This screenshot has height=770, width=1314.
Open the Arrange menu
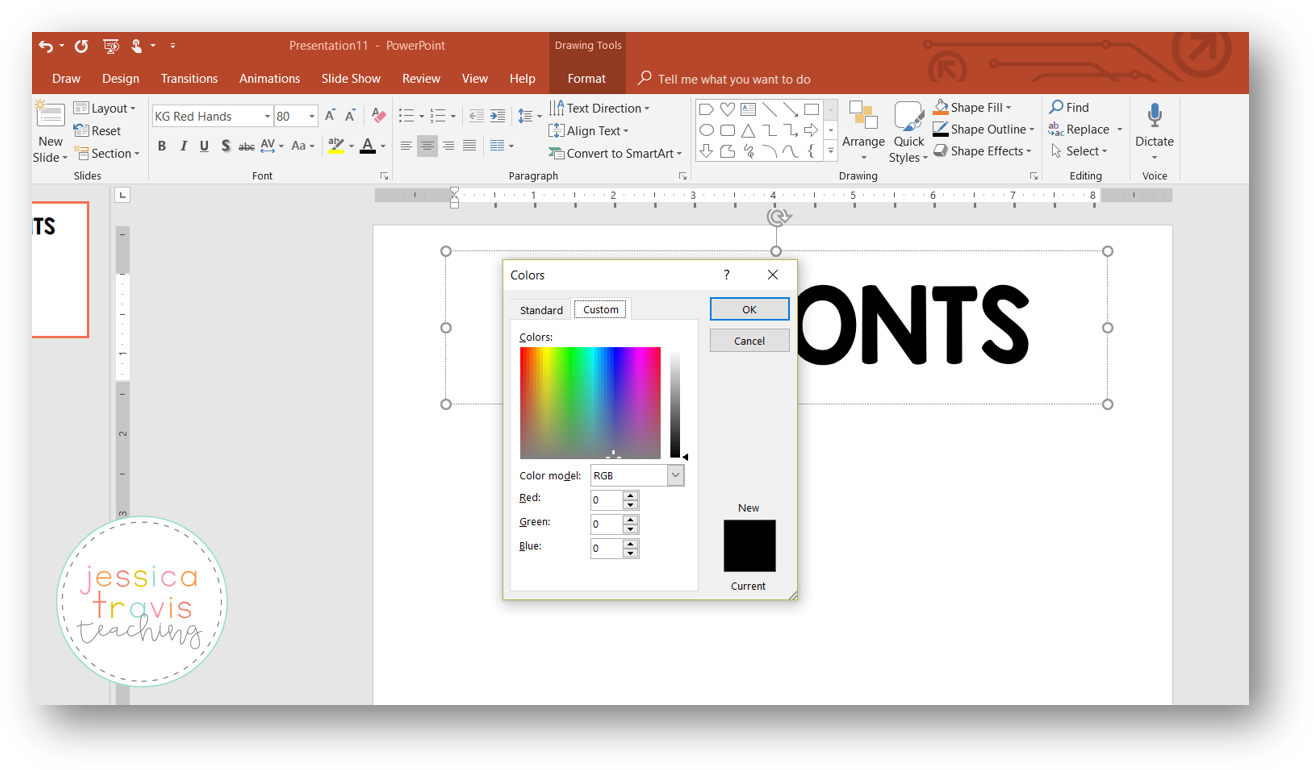point(863,131)
